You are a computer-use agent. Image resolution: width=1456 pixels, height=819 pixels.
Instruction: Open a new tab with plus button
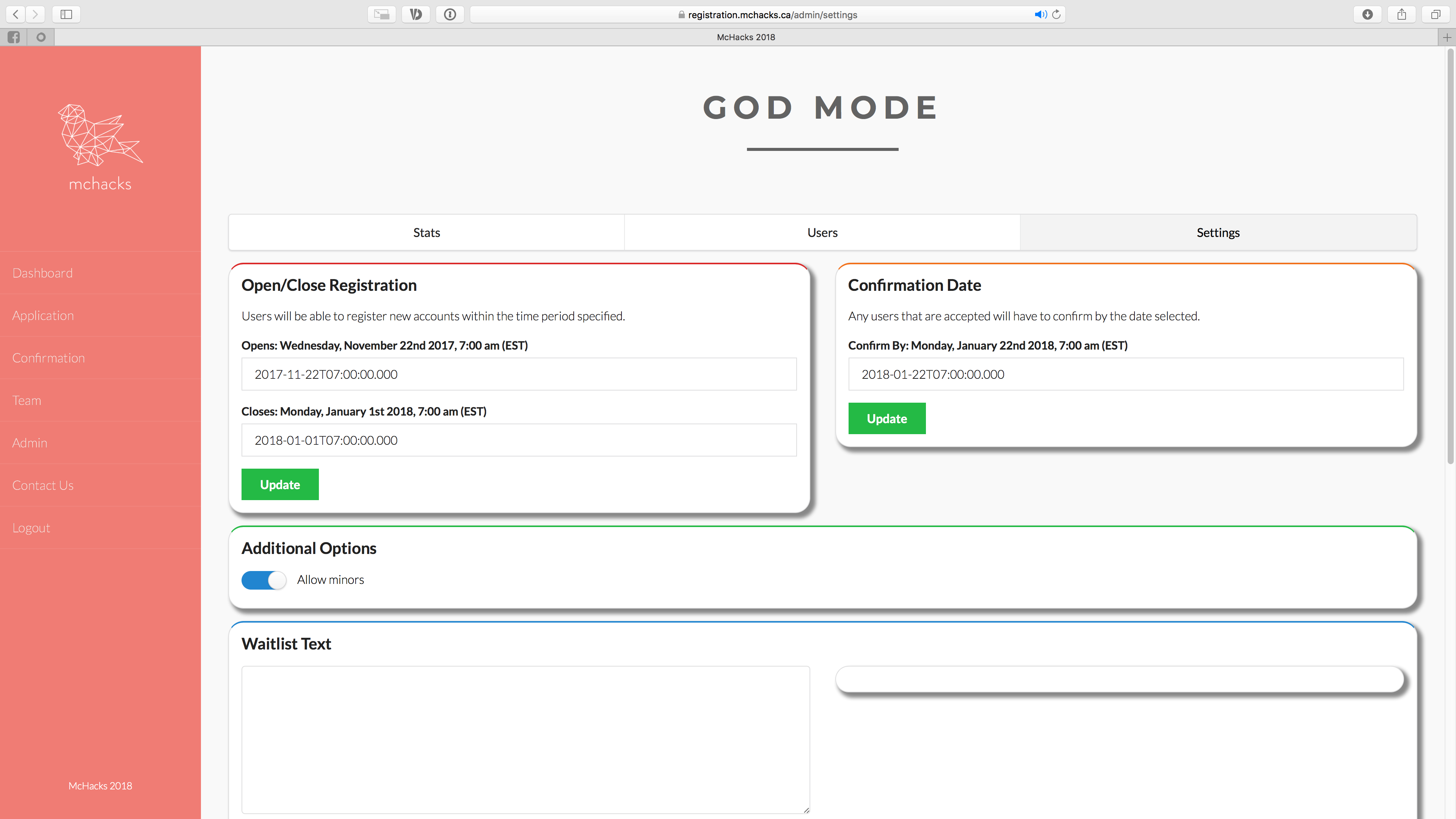tap(1447, 37)
